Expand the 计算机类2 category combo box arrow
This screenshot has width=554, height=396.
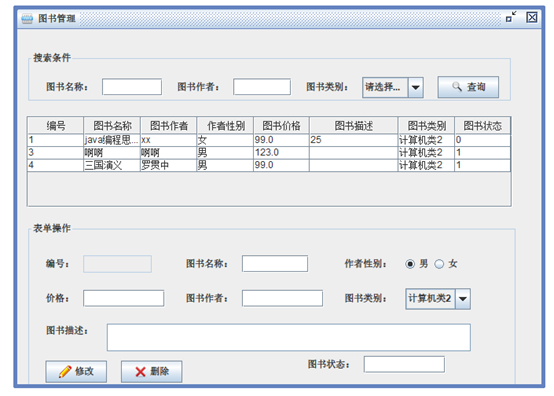(462, 299)
